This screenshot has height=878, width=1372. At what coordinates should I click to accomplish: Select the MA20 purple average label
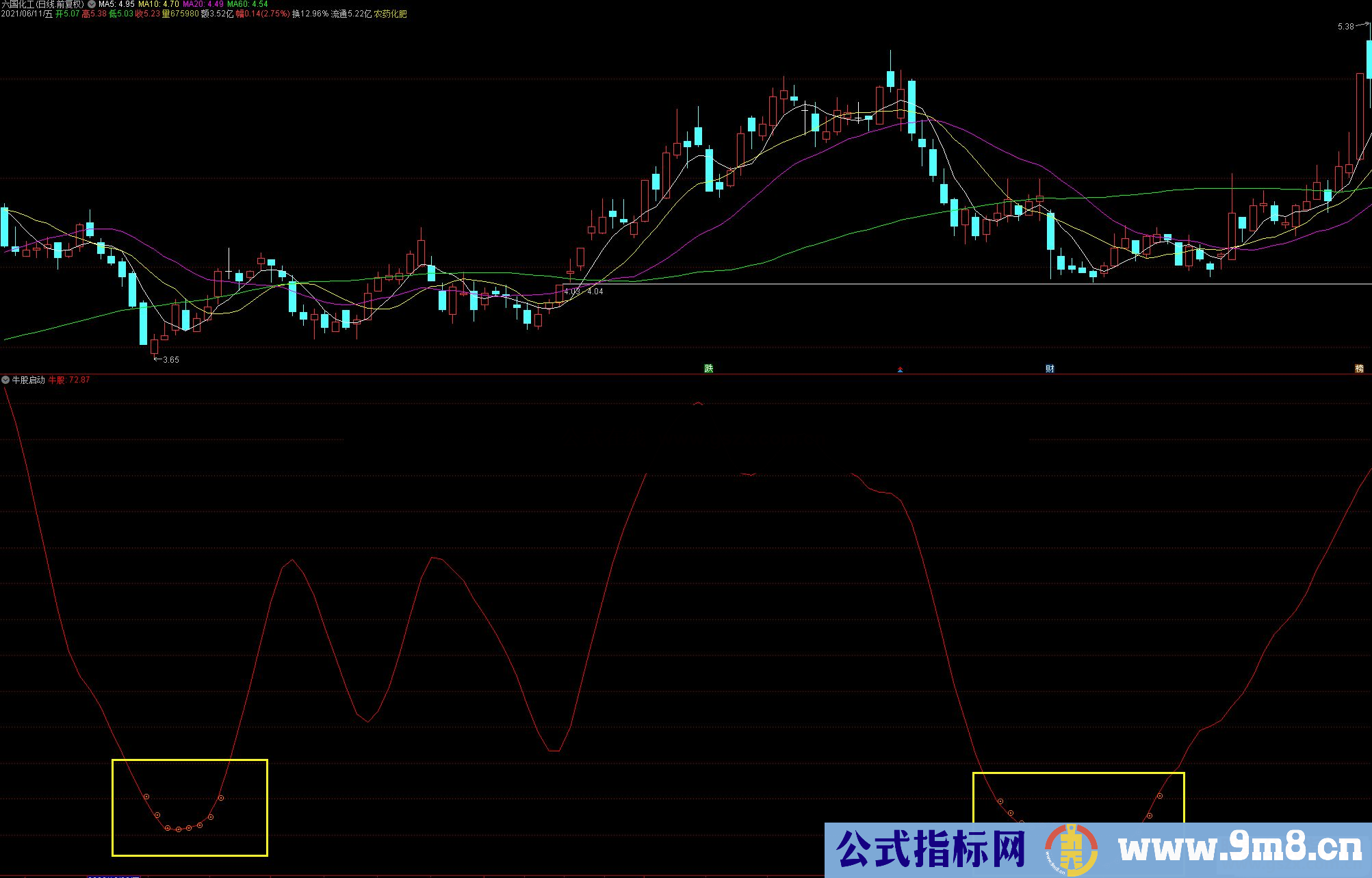click(203, 4)
